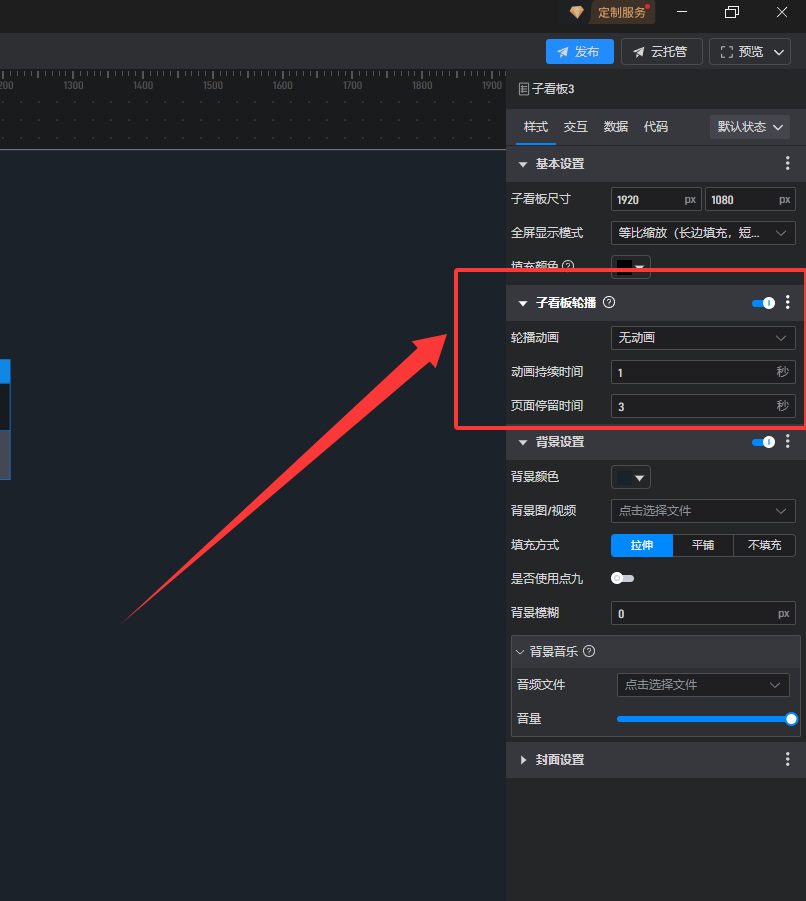806x901 pixels.
Task: Edit the 页面停留时间 field
Action: point(703,406)
